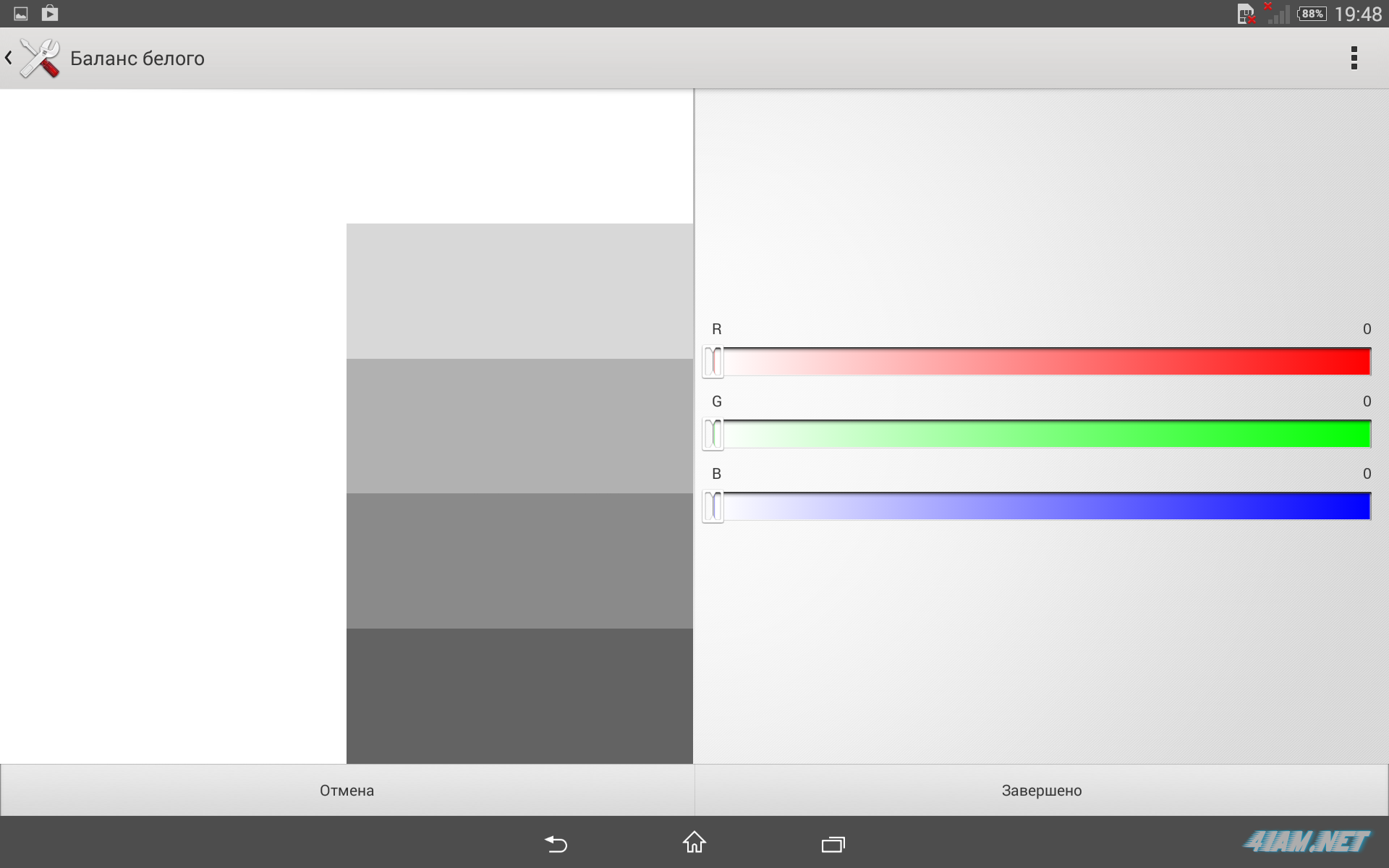The image size is (1389, 868).
Task: Click the G slider thumb handle
Action: coord(713,434)
